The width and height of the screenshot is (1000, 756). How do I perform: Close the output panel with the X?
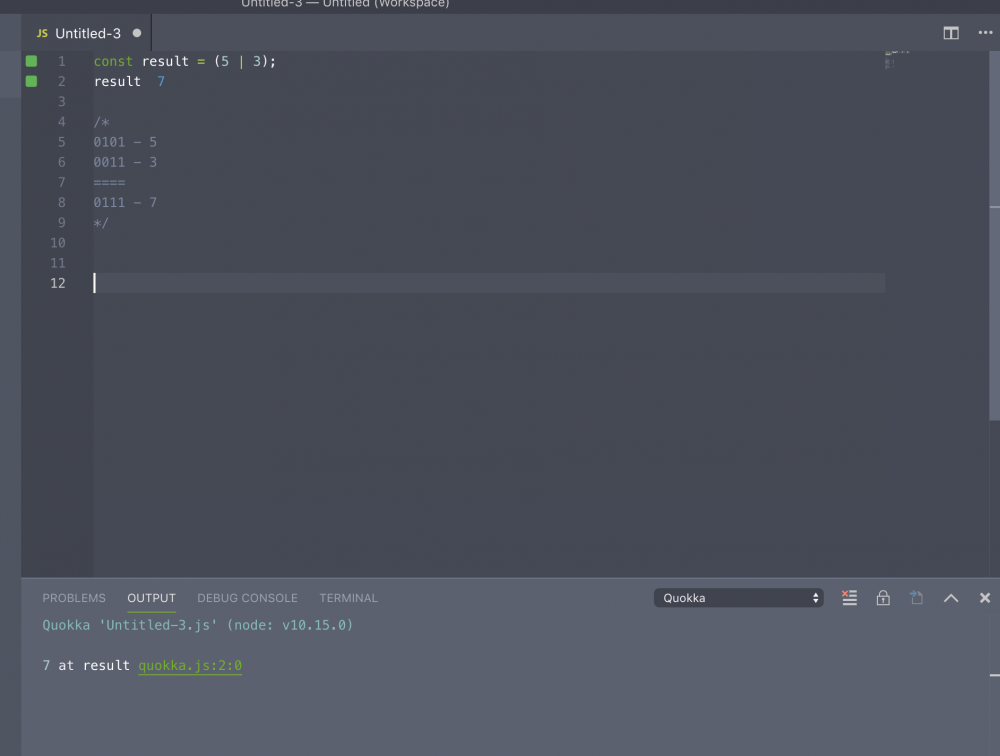click(984, 597)
